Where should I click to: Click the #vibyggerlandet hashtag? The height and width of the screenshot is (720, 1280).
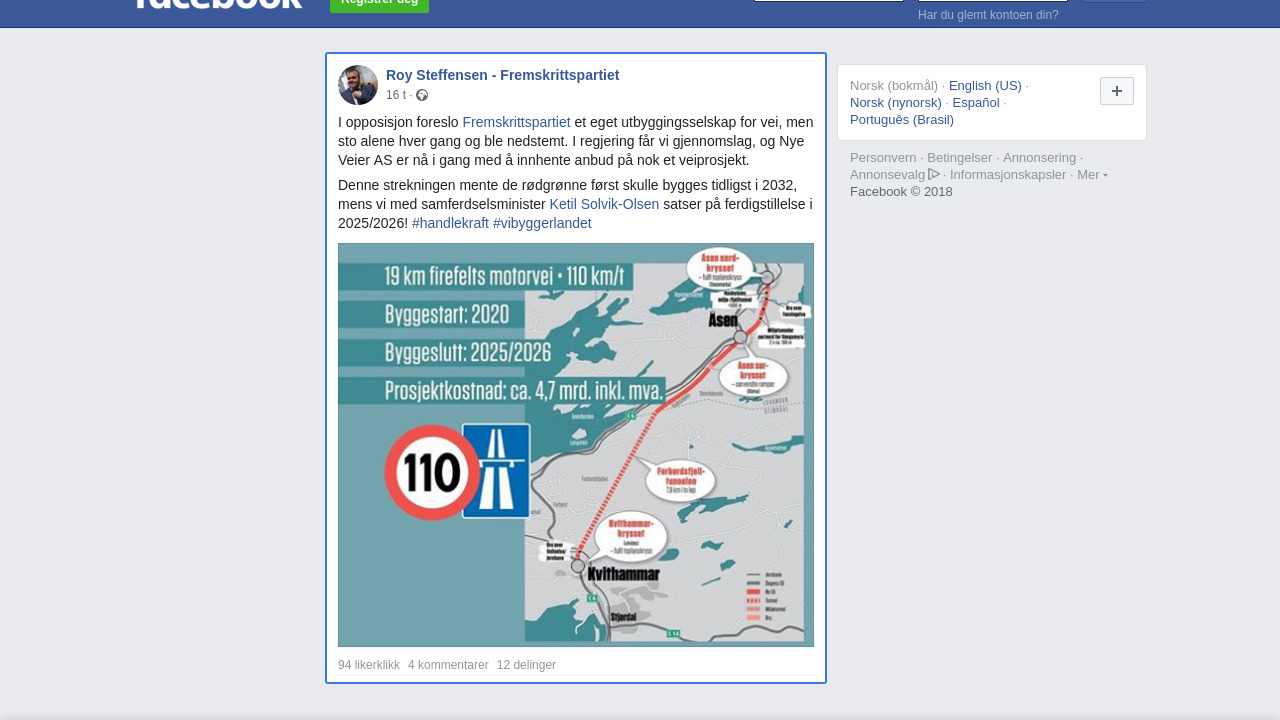pyautogui.click(x=542, y=223)
